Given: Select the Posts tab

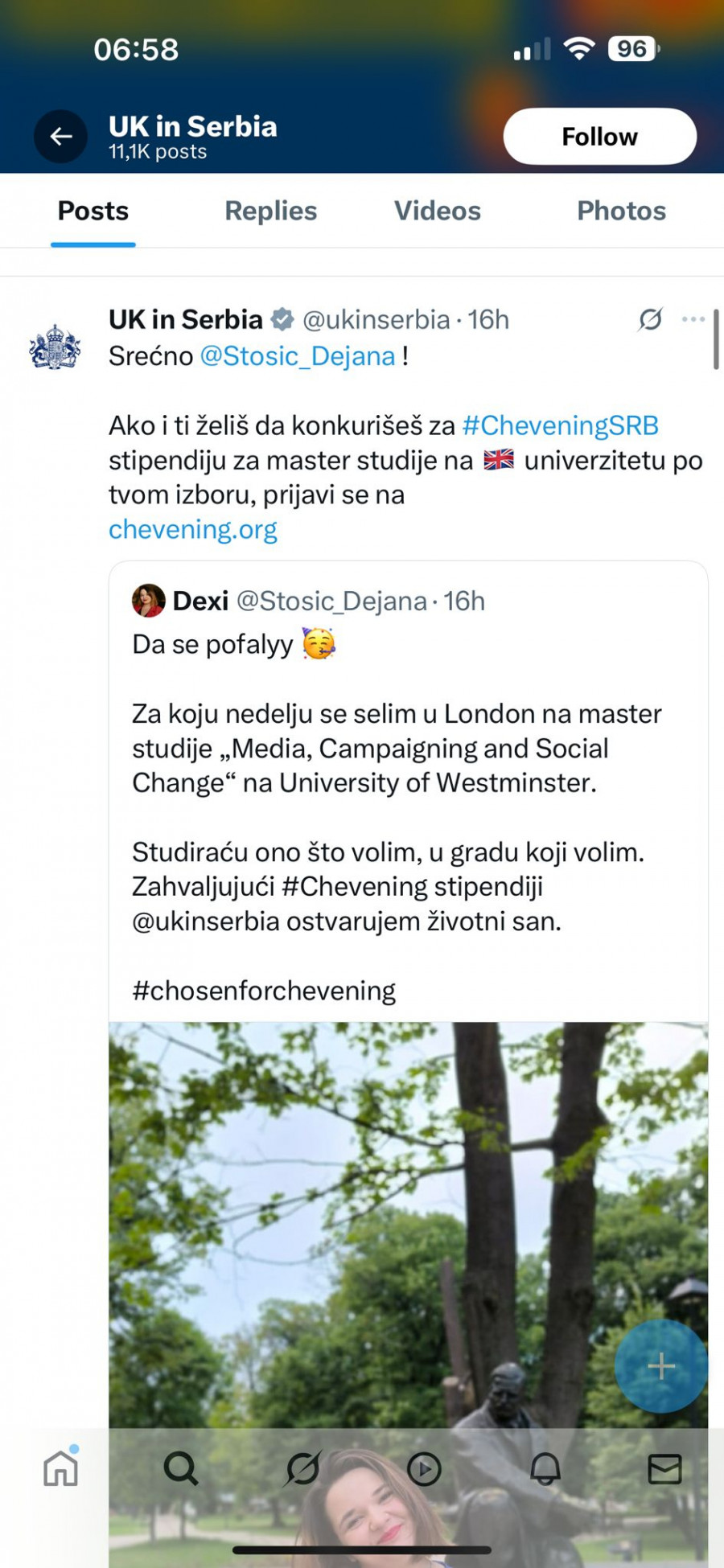Looking at the screenshot, I should (93, 211).
